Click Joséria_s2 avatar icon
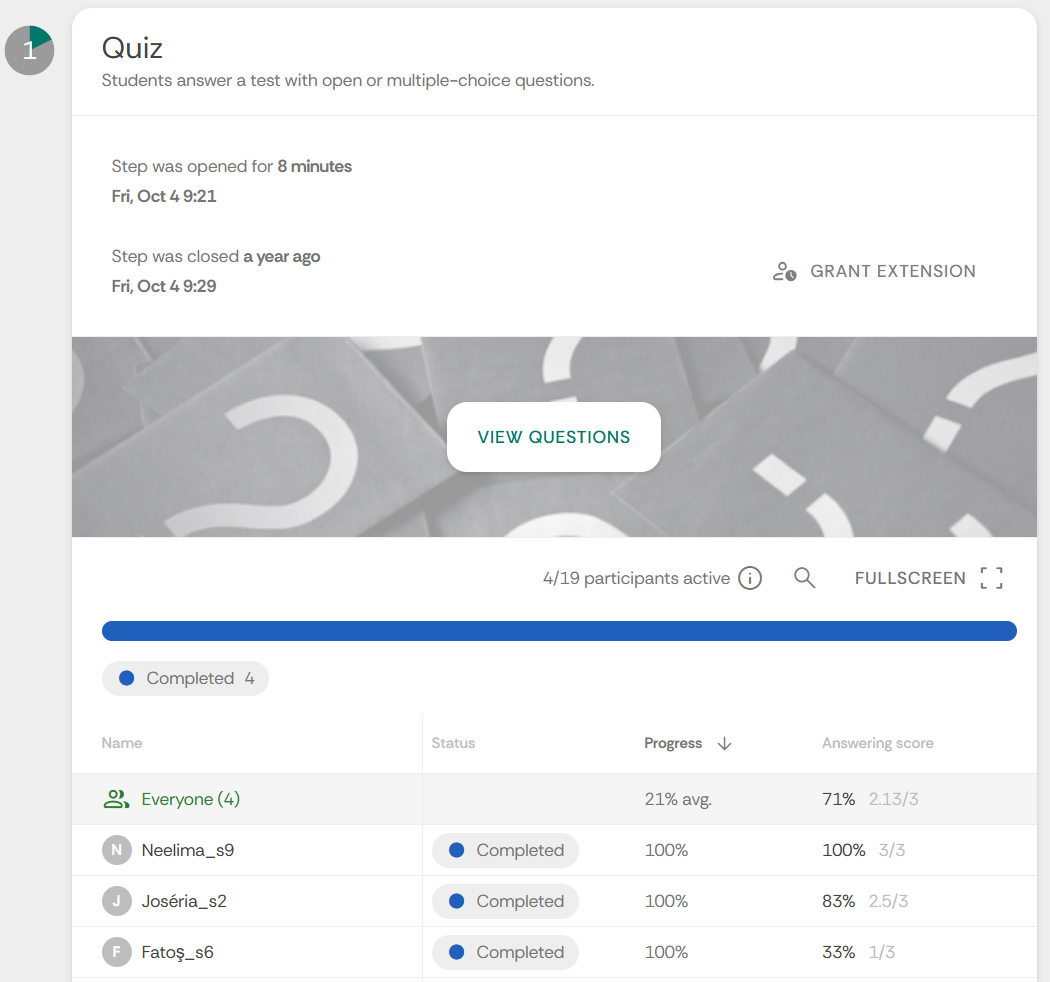 click(117, 901)
